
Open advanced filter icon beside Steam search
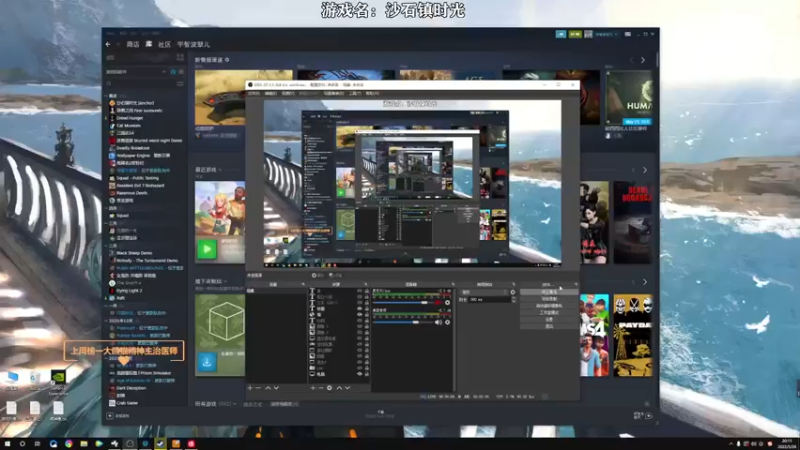pos(180,83)
